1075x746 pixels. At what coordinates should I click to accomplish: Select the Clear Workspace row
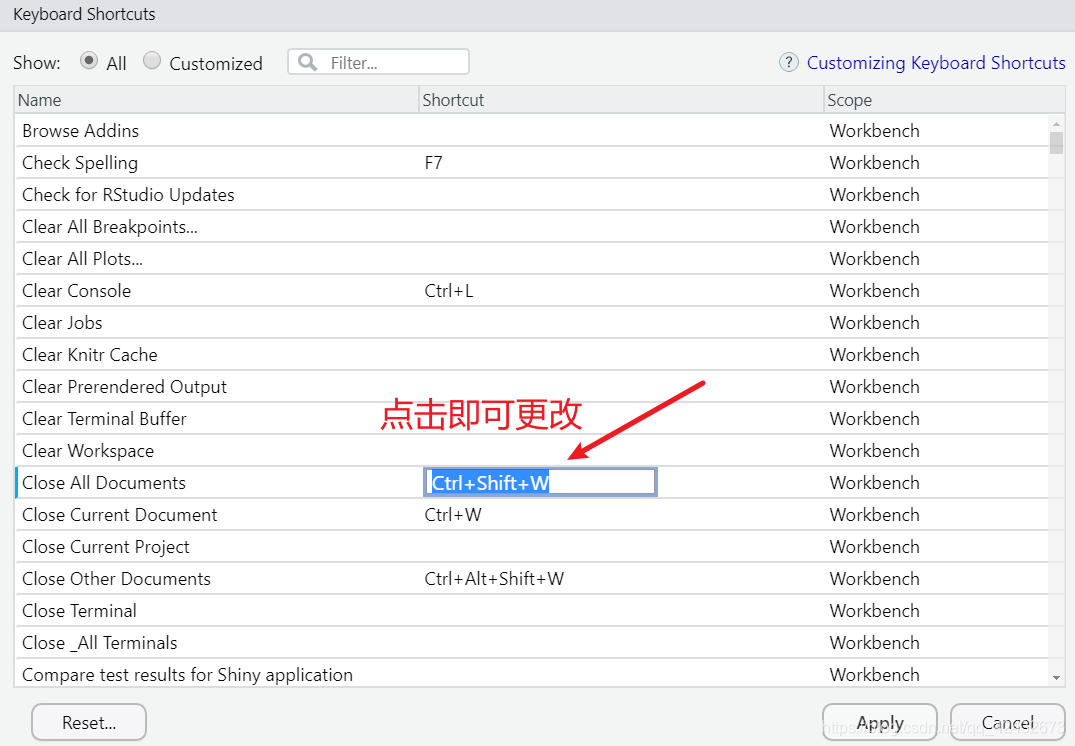pos(531,450)
